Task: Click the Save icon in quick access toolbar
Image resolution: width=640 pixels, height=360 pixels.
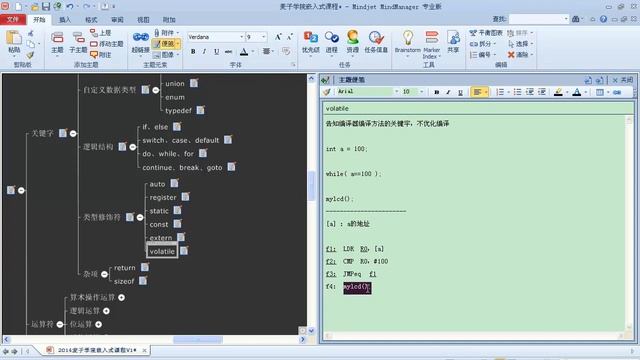Action: [x=46, y=7]
